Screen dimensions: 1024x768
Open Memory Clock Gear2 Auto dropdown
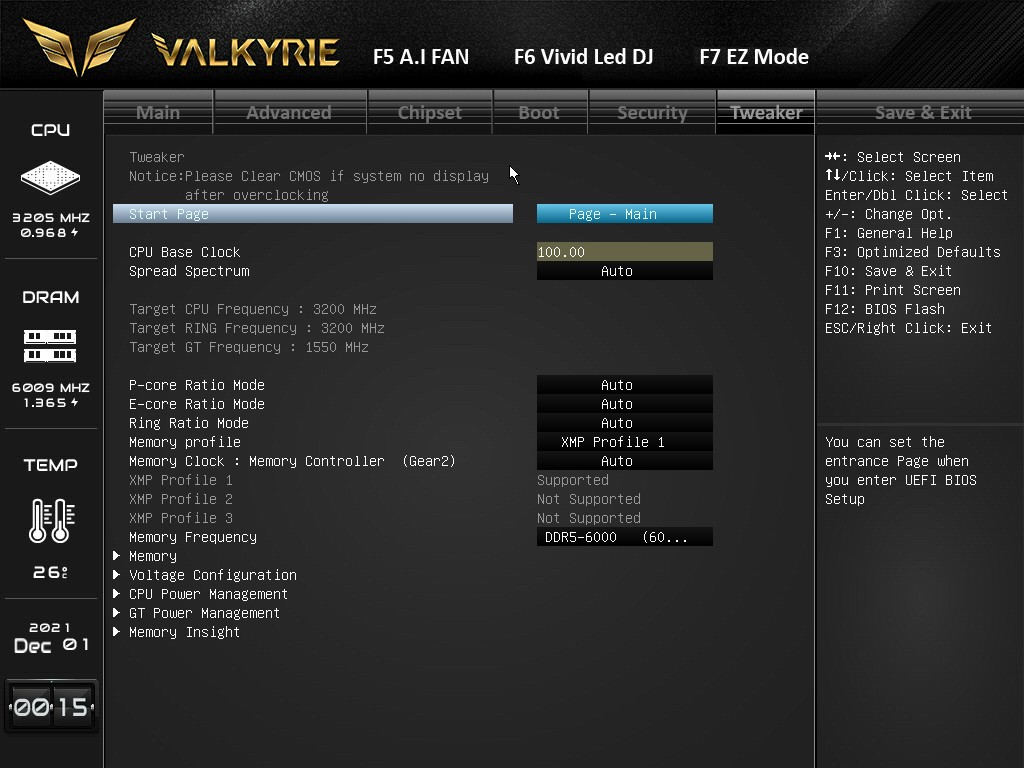tap(625, 460)
